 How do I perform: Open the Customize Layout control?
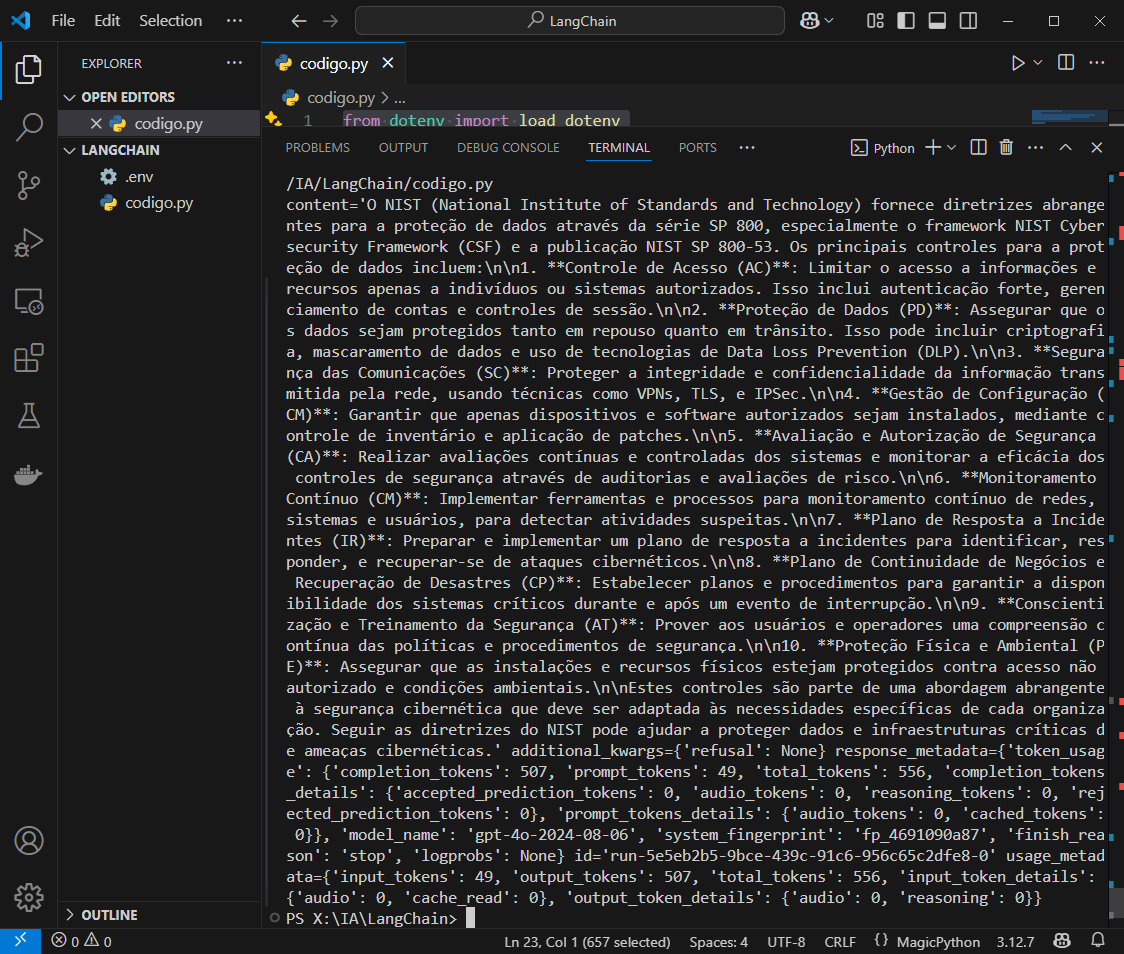(875, 21)
